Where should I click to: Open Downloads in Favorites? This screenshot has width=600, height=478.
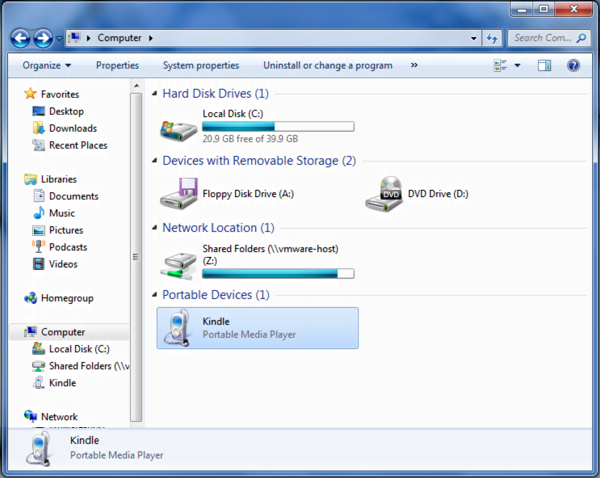[x=73, y=128]
